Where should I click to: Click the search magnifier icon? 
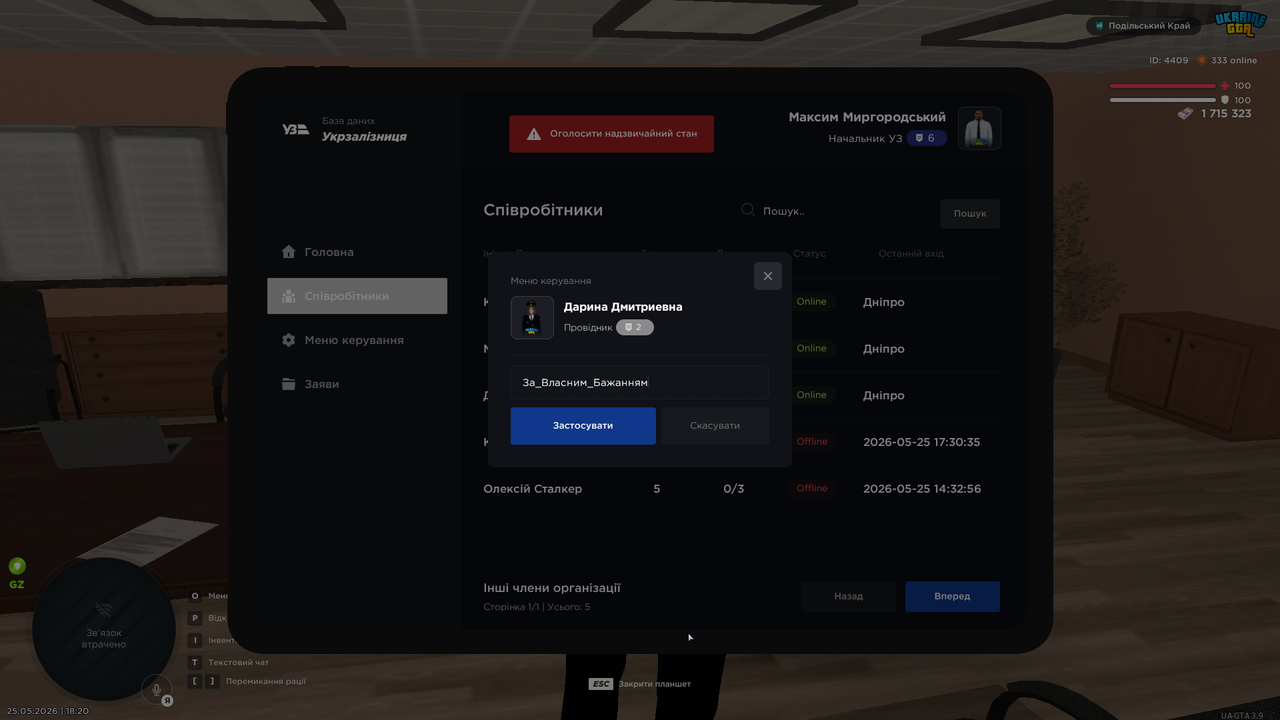[748, 210]
